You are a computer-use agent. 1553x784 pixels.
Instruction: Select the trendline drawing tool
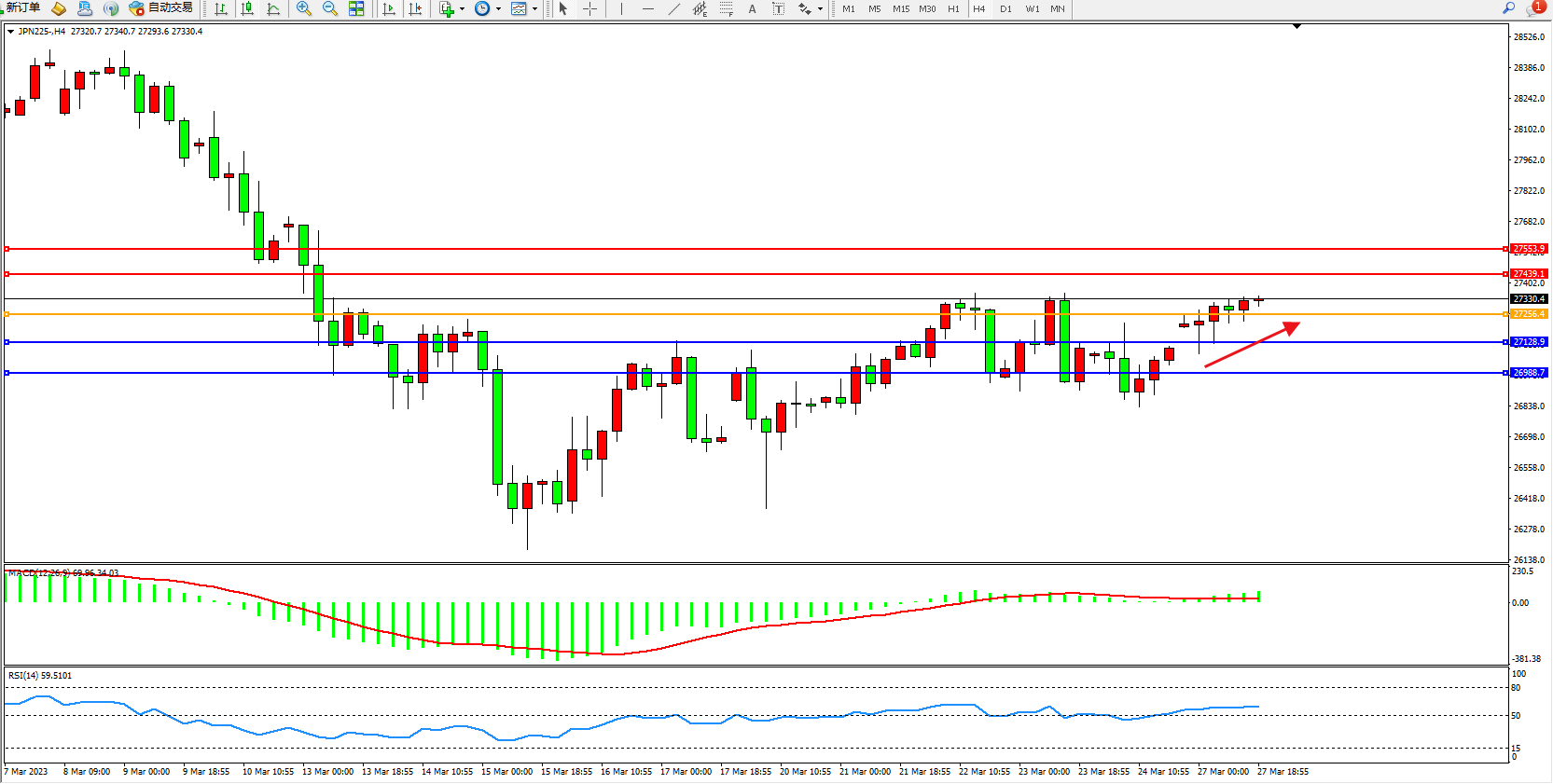(x=674, y=8)
